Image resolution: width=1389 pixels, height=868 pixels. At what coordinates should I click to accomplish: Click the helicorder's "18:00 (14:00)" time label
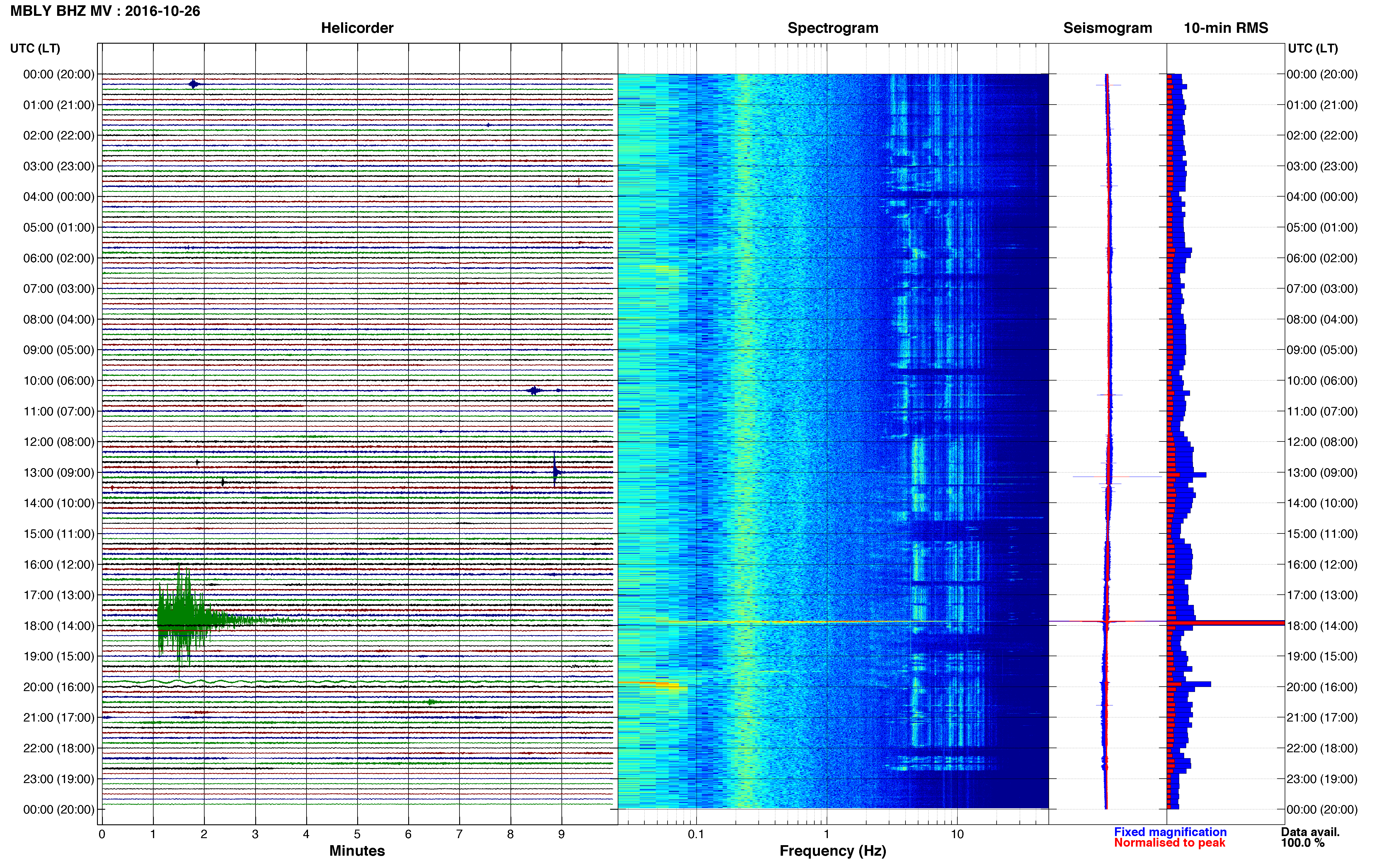pyautogui.click(x=59, y=626)
